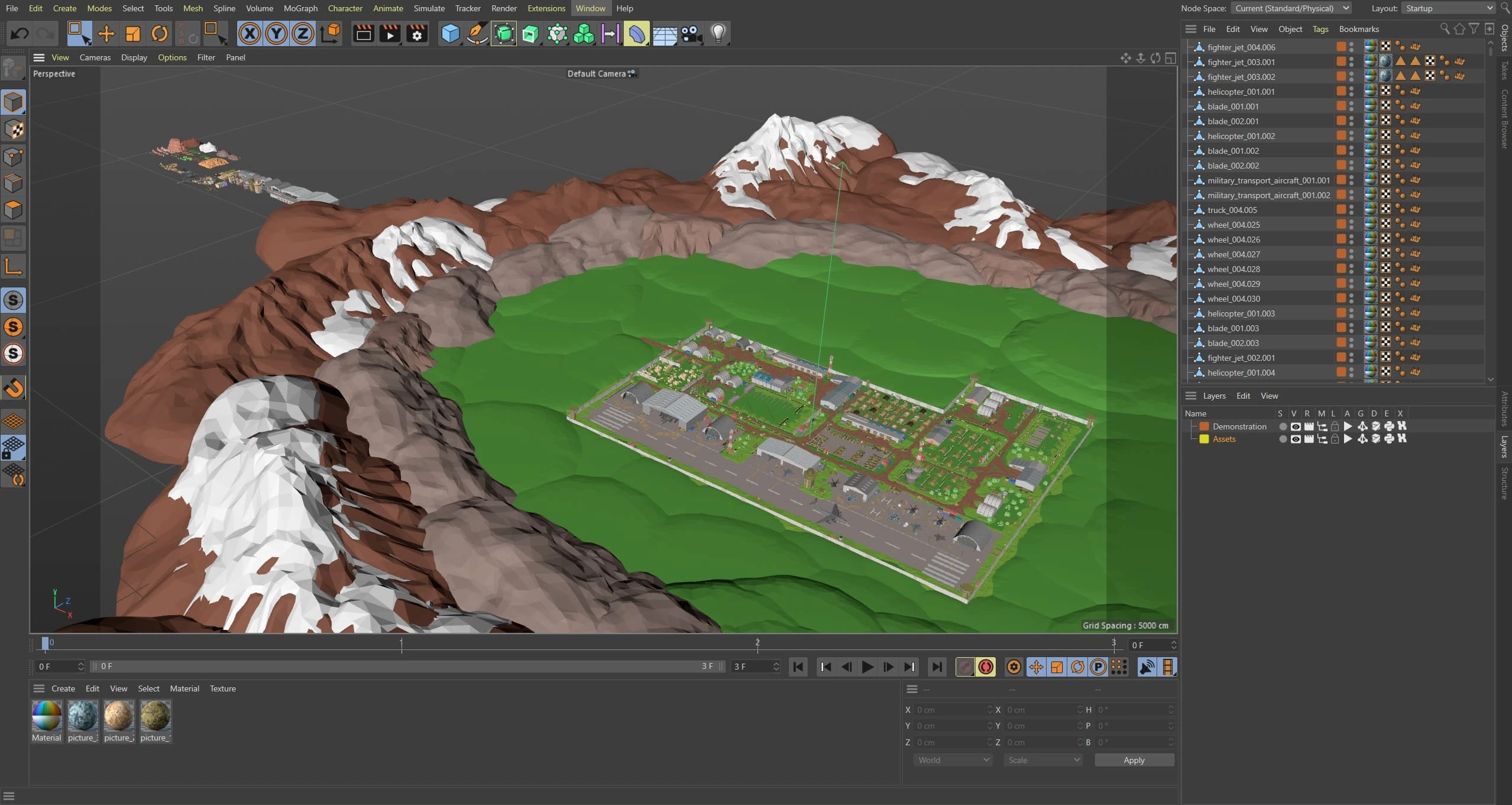Click the Undo arrow icon

(x=20, y=34)
